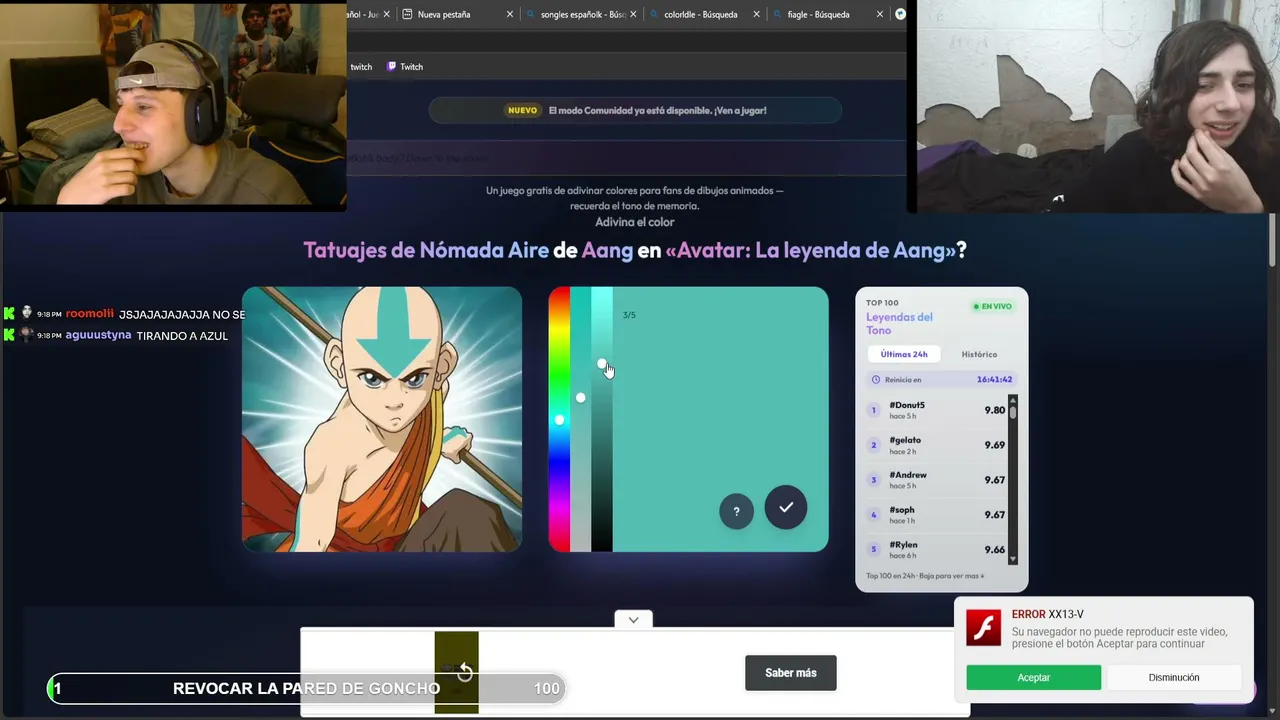Screen dimensions: 1280x720
Task: Close the fiagle search tab
Action: (x=880, y=14)
